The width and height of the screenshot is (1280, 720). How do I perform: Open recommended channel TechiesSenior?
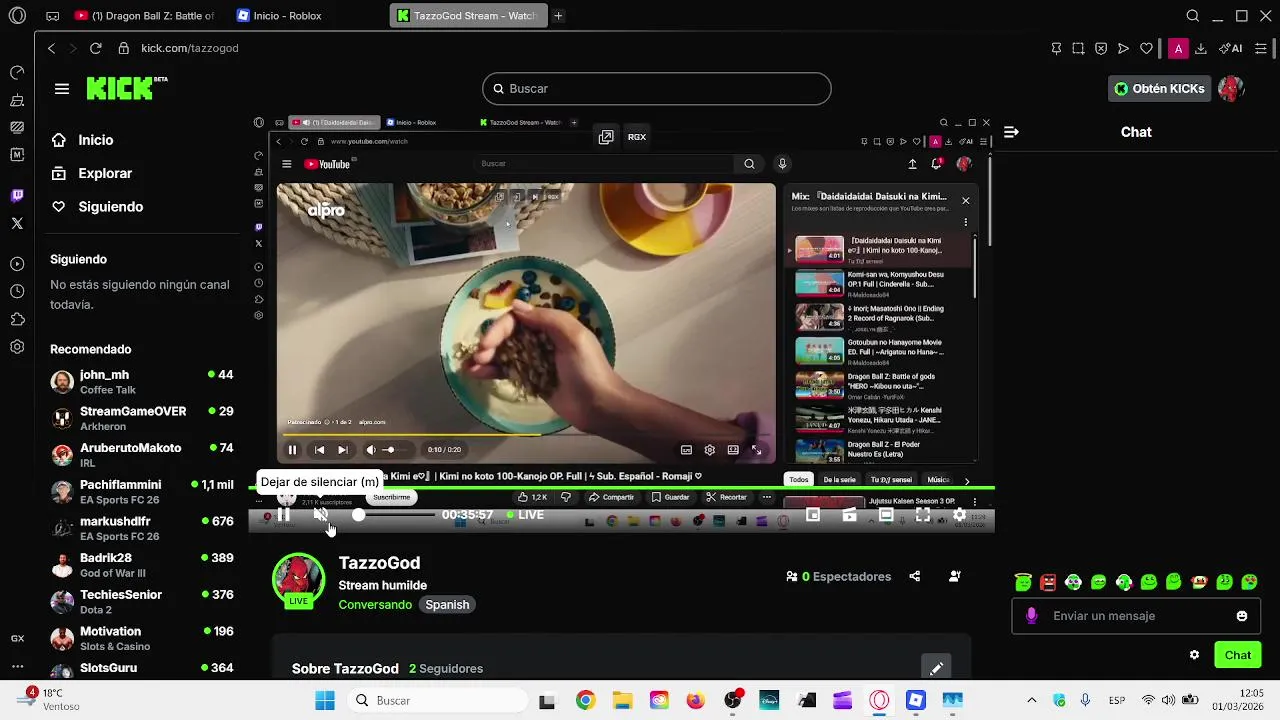[x=142, y=602]
